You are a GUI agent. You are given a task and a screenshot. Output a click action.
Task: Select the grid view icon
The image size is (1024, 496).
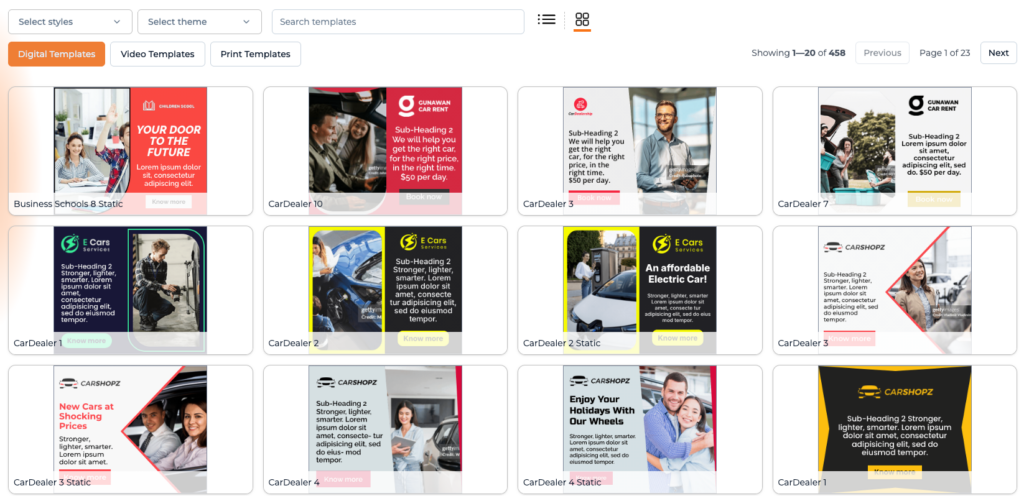pyautogui.click(x=582, y=20)
